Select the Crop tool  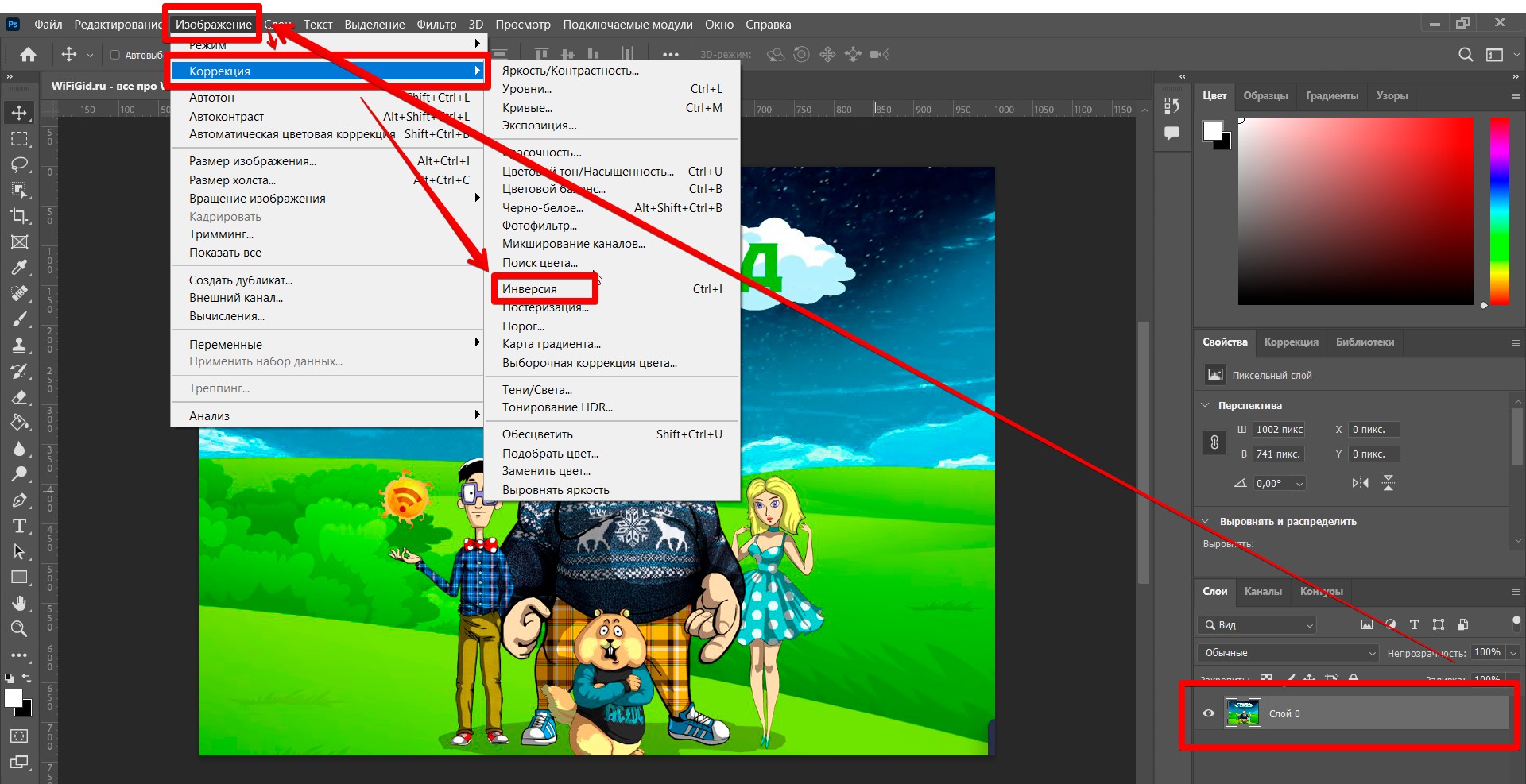pyautogui.click(x=19, y=216)
